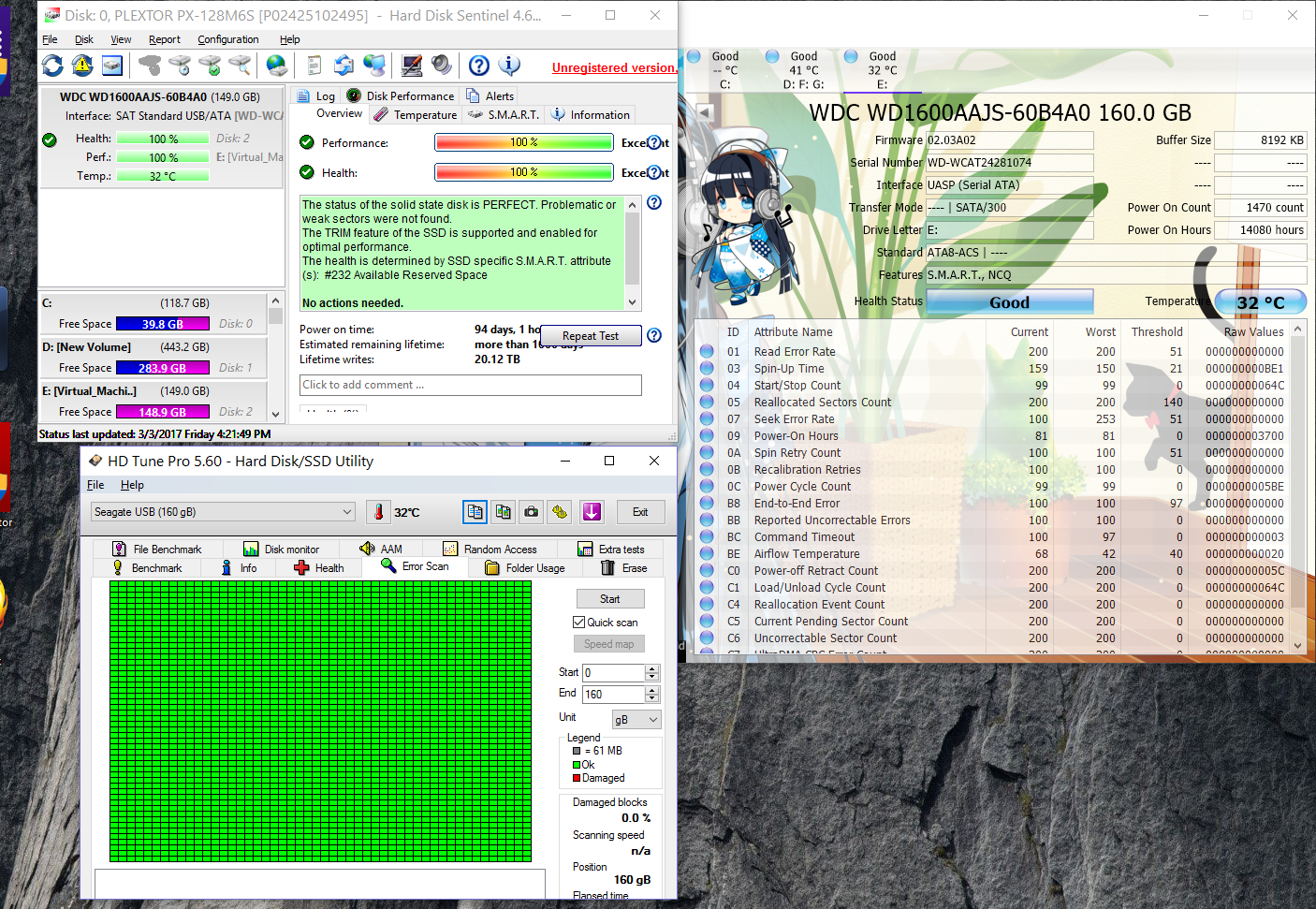Click the Start value input field

point(614,673)
